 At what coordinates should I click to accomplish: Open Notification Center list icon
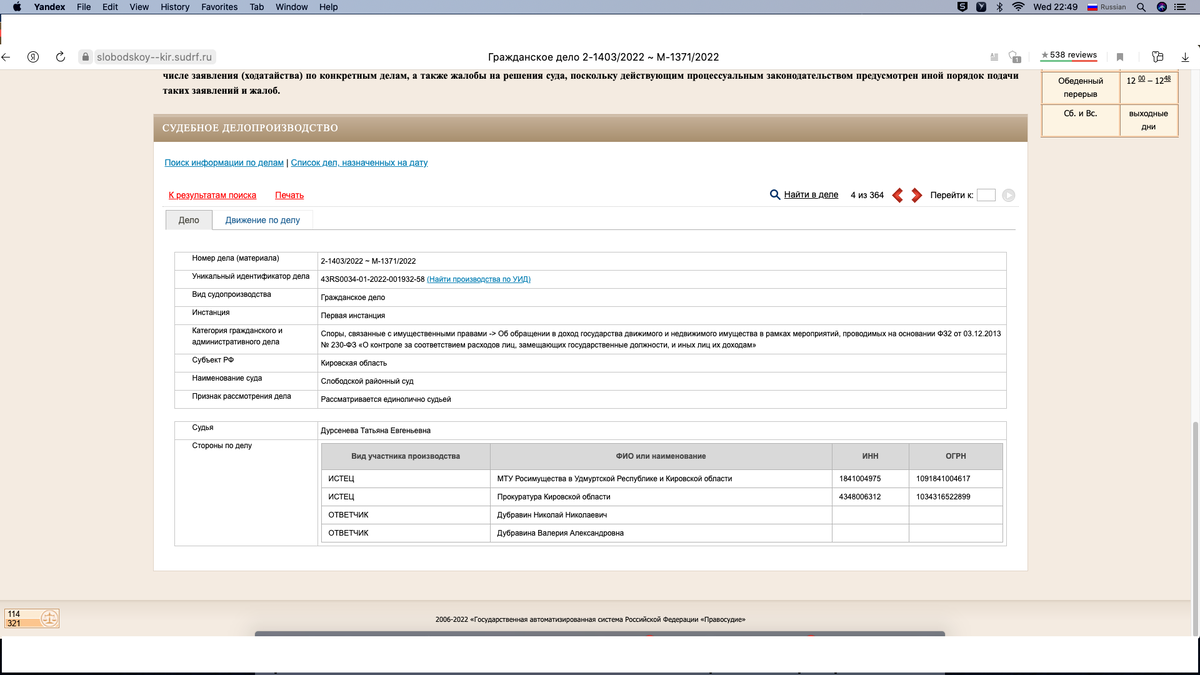click(1180, 7)
